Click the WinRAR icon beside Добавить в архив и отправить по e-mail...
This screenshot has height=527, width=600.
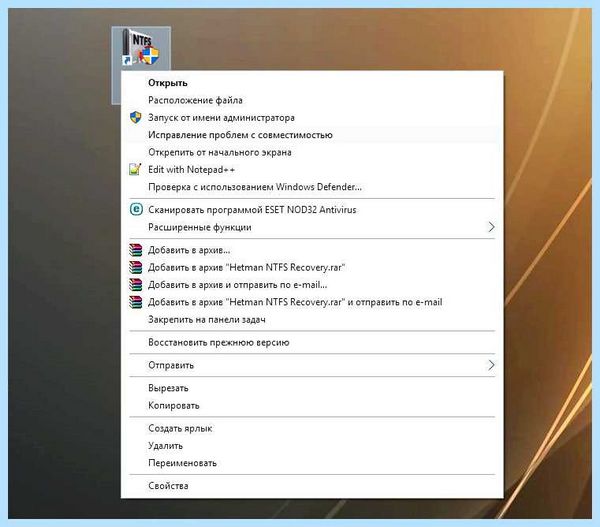[135, 285]
